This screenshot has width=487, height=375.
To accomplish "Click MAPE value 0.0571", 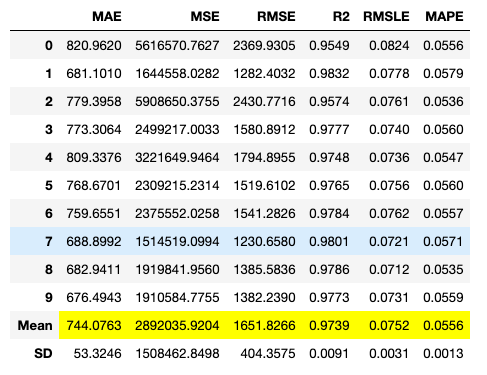I will point(443,241).
